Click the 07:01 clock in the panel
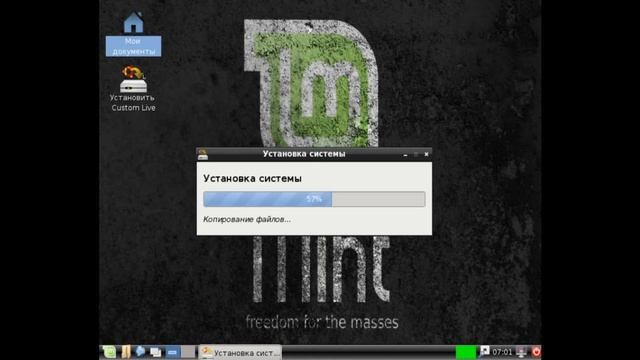The width and height of the screenshot is (640, 360). 502,352
